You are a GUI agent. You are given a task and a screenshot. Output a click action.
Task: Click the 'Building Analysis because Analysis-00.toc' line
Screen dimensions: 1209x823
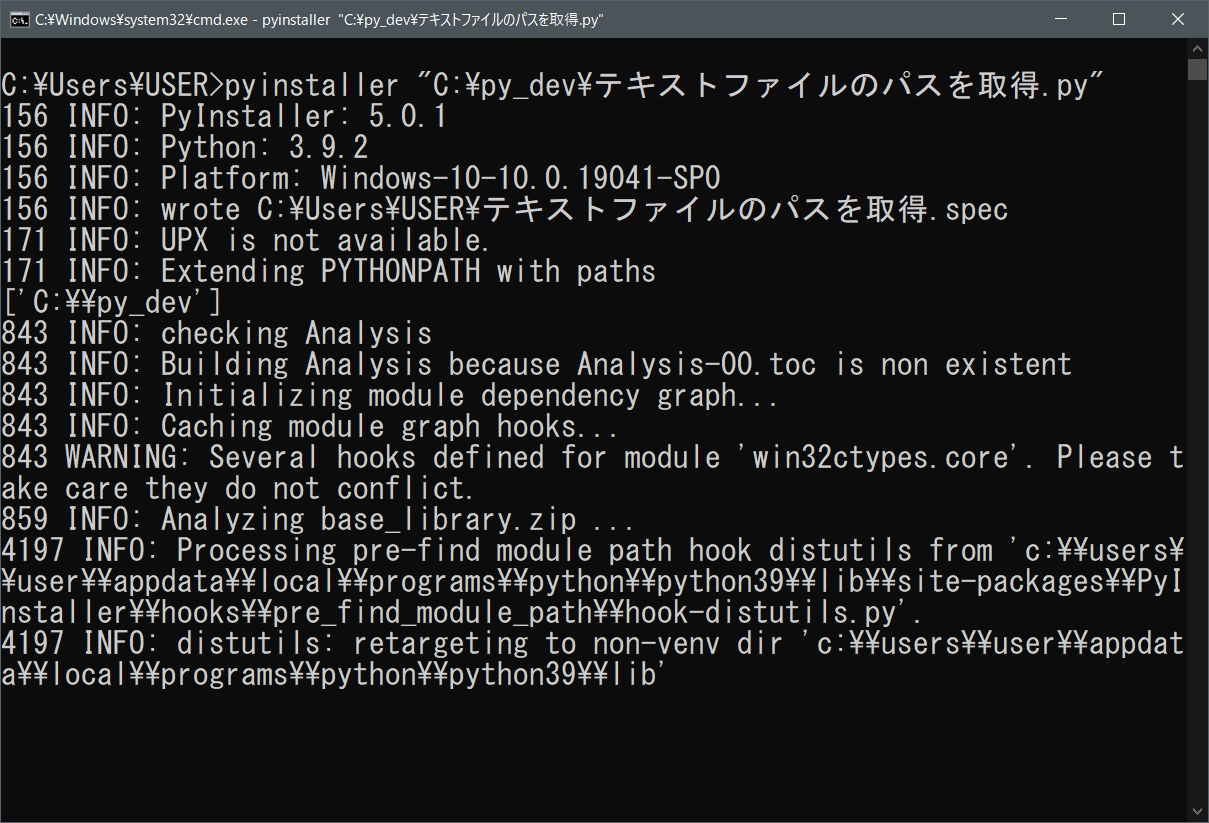click(x=537, y=364)
